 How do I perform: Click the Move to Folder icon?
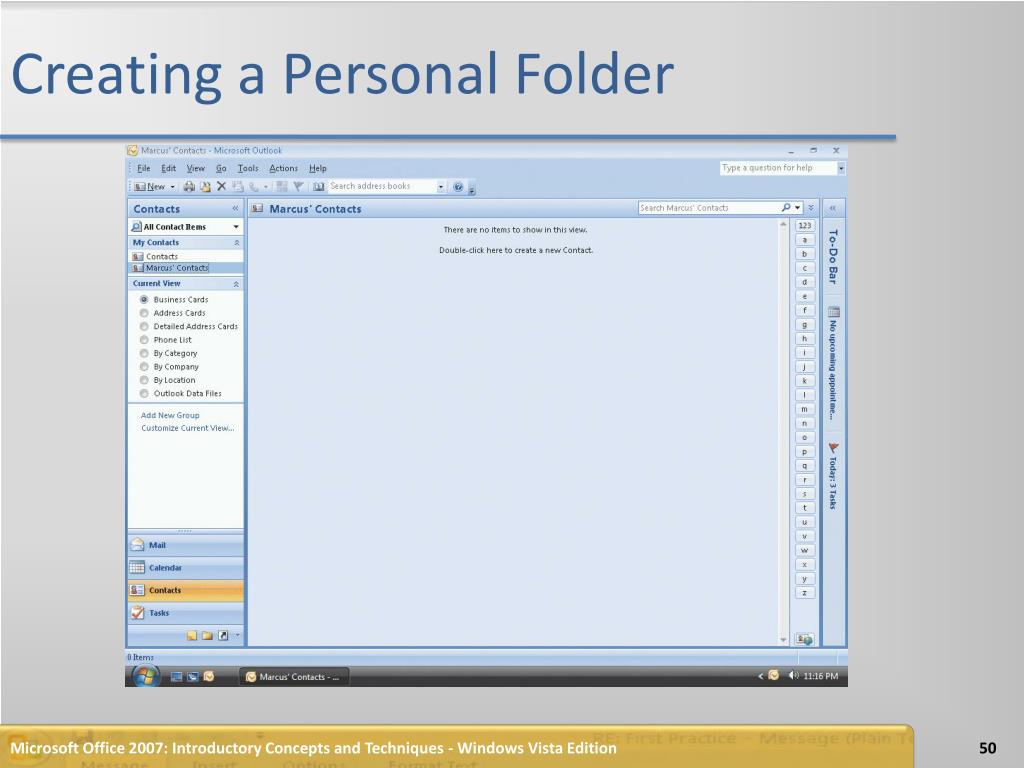(205, 187)
